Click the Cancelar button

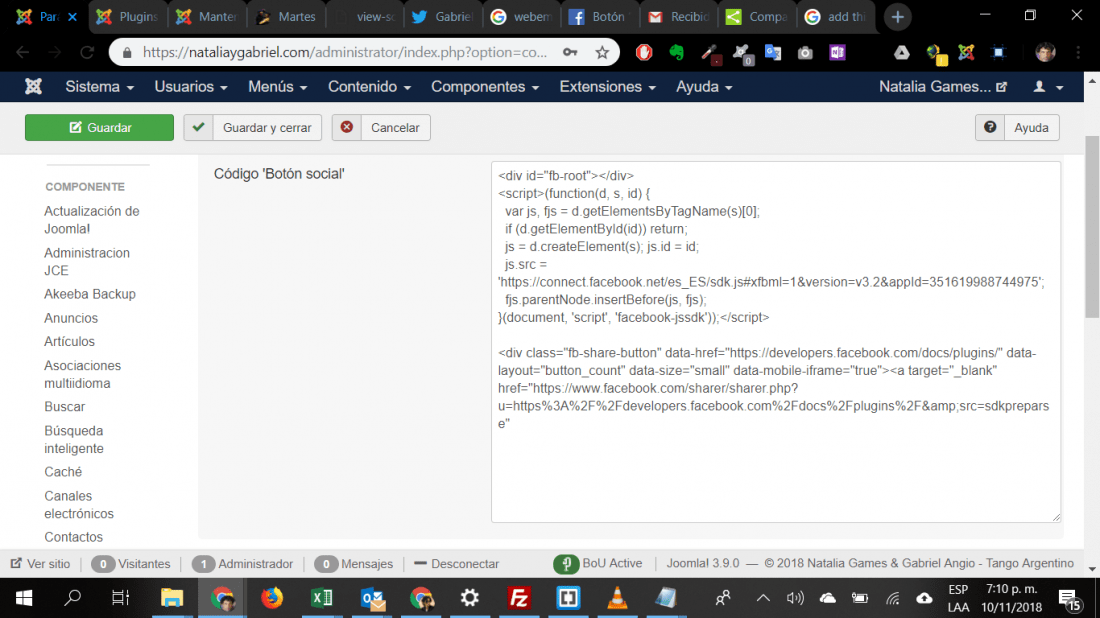(381, 128)
